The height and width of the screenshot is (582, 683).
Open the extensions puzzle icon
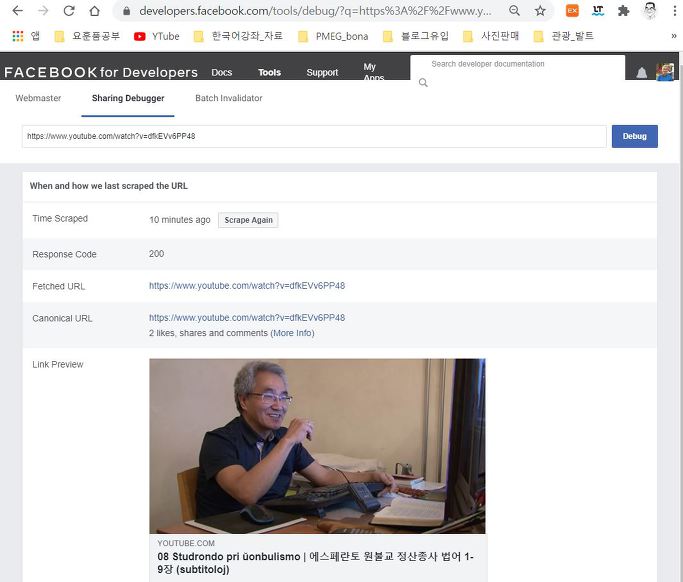(x=624, y=11)
